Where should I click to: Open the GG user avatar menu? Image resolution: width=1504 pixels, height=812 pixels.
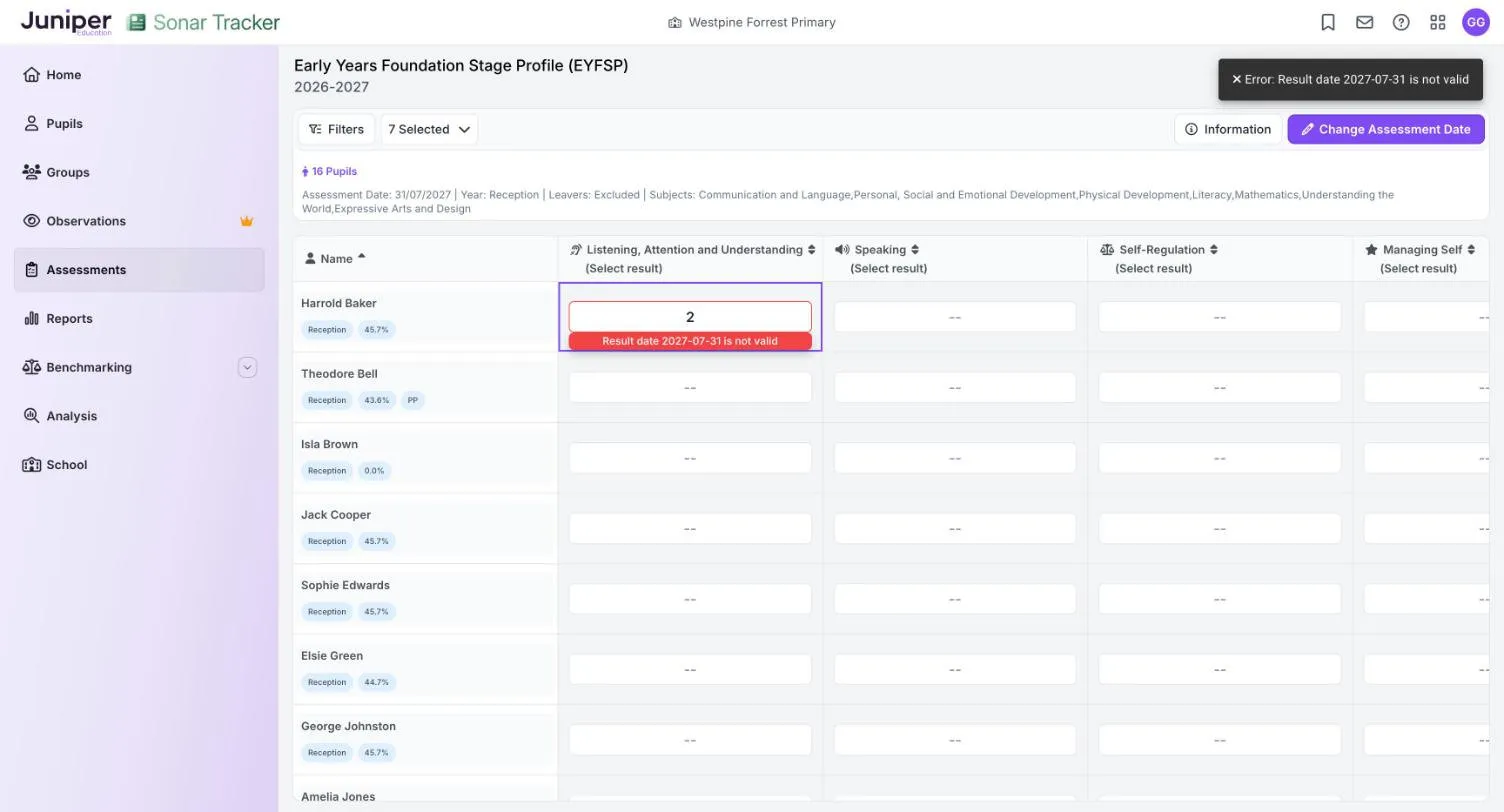(x=1476, y=22)
